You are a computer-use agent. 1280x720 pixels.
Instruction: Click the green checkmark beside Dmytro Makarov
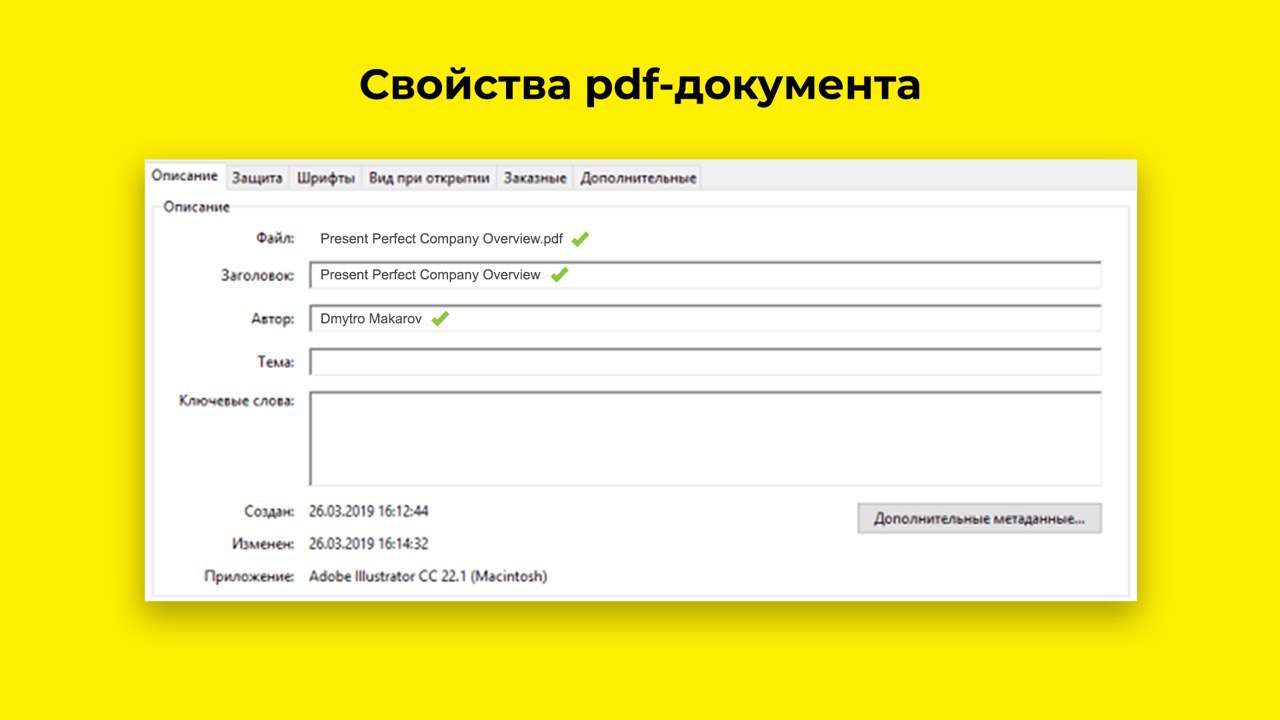440,319
